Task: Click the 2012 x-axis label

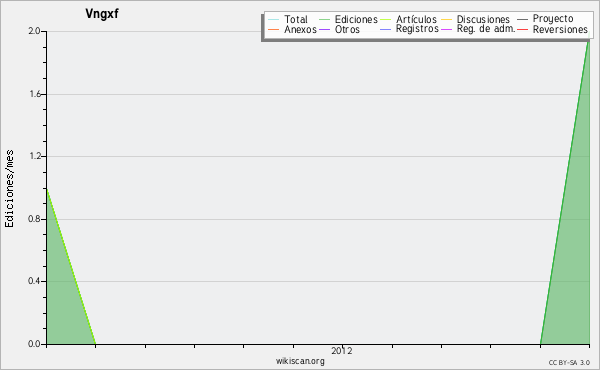Action: 342,350
